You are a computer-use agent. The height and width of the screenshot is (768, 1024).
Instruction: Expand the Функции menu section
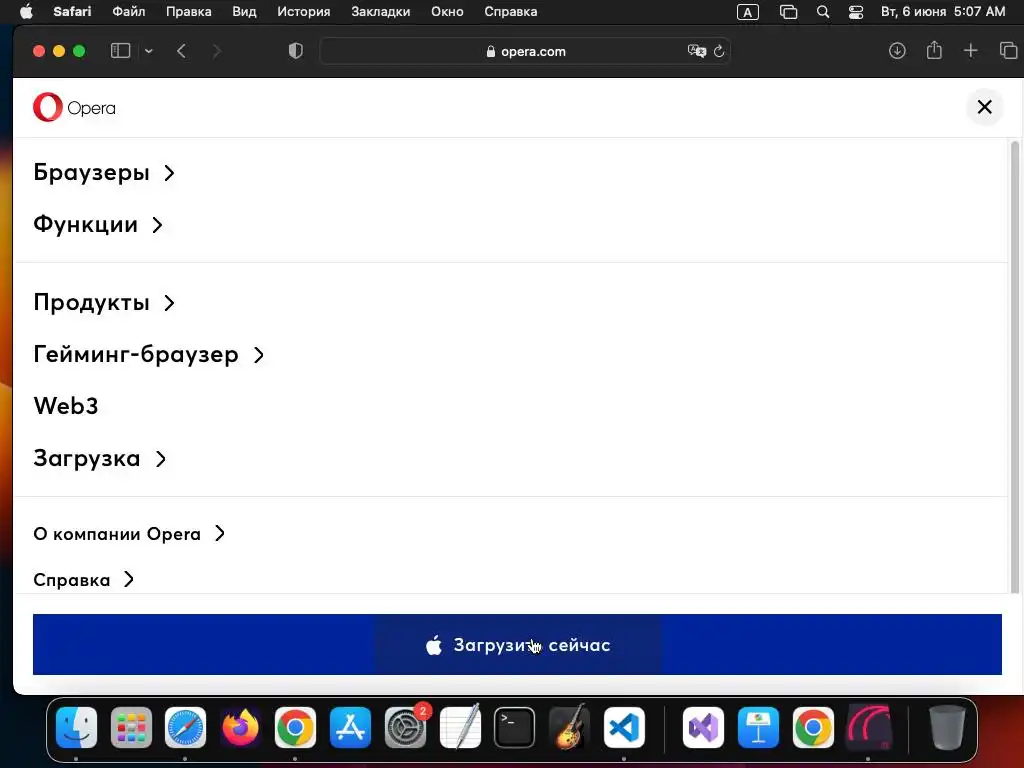coord(98,225)
